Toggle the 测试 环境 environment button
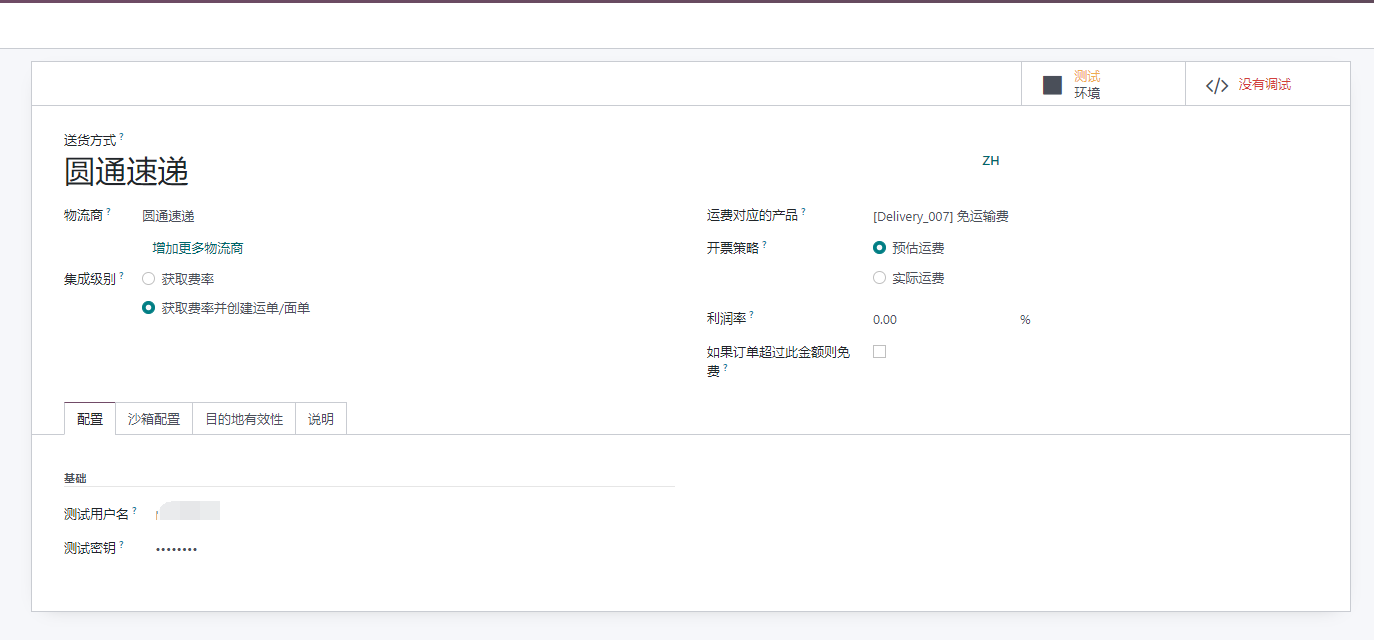This screenshot has height=640, width=1374. [1103, 84]
